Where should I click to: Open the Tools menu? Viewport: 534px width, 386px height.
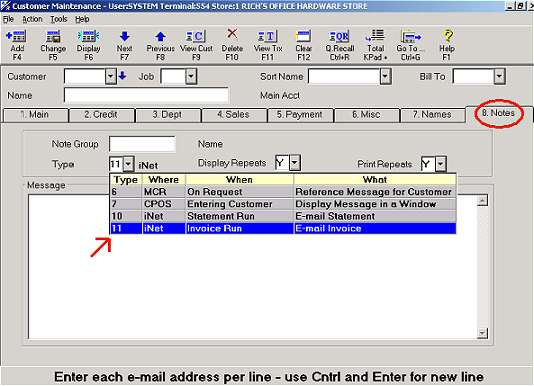[59, 19]
